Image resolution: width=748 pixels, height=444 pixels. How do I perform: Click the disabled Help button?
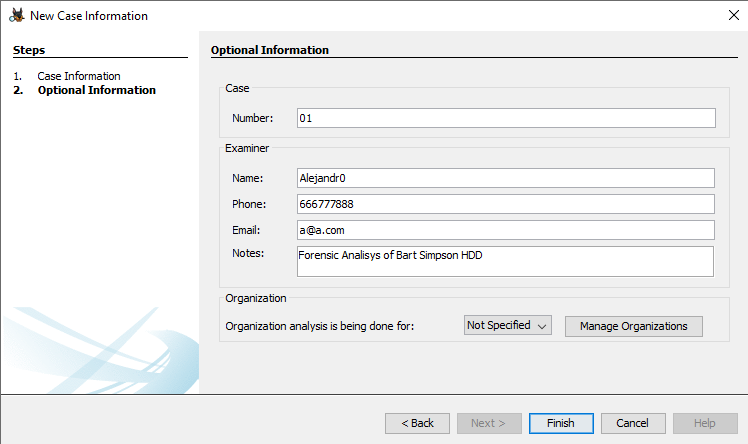pyautogui.click(x=705, y=423)
